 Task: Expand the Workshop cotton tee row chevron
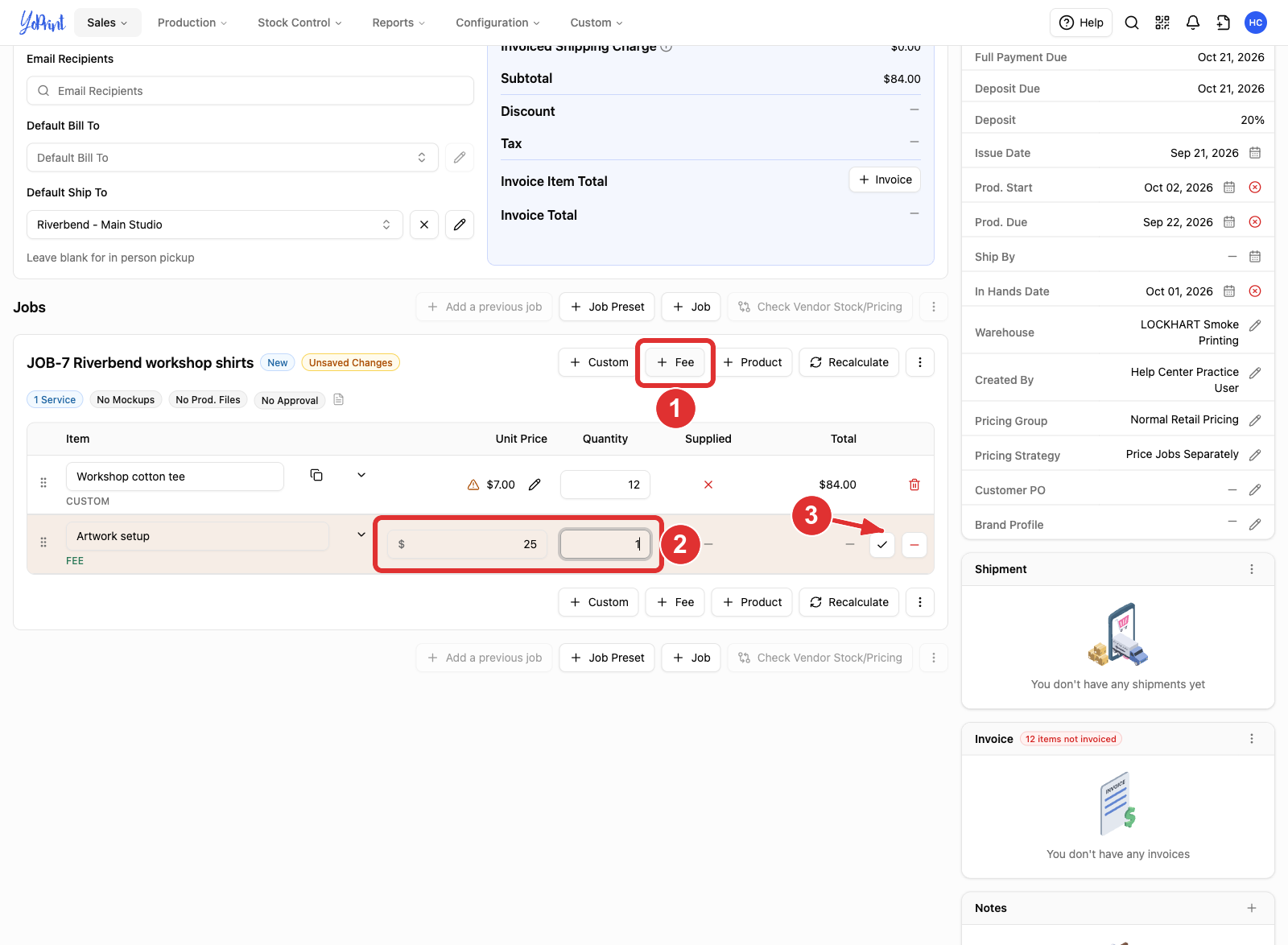tap(361, 475)
